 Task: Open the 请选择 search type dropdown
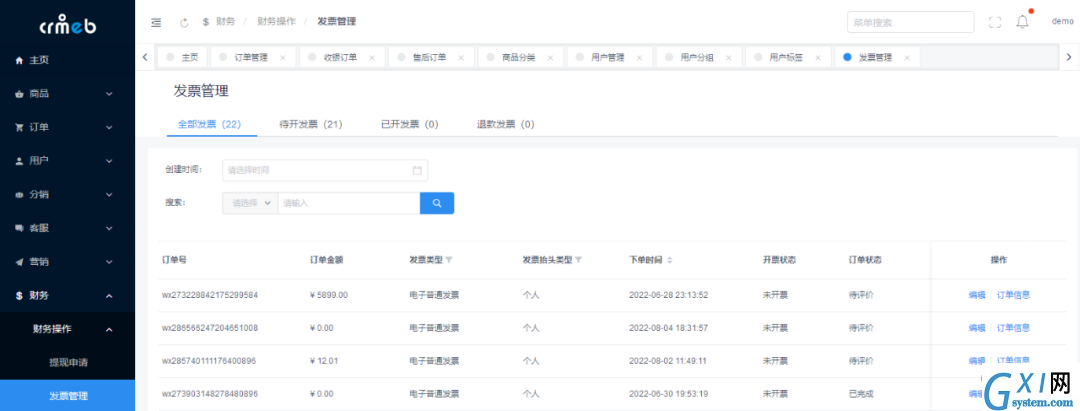pyautogui.click(x=250, y=203)
